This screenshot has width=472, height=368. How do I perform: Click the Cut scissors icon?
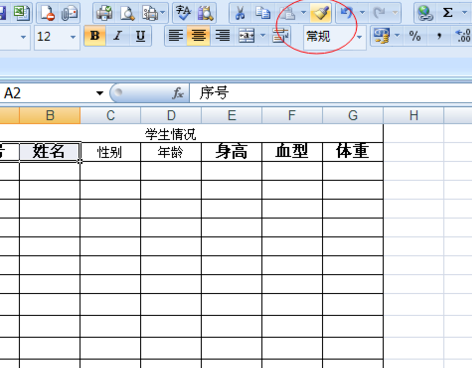pos(240,13)
